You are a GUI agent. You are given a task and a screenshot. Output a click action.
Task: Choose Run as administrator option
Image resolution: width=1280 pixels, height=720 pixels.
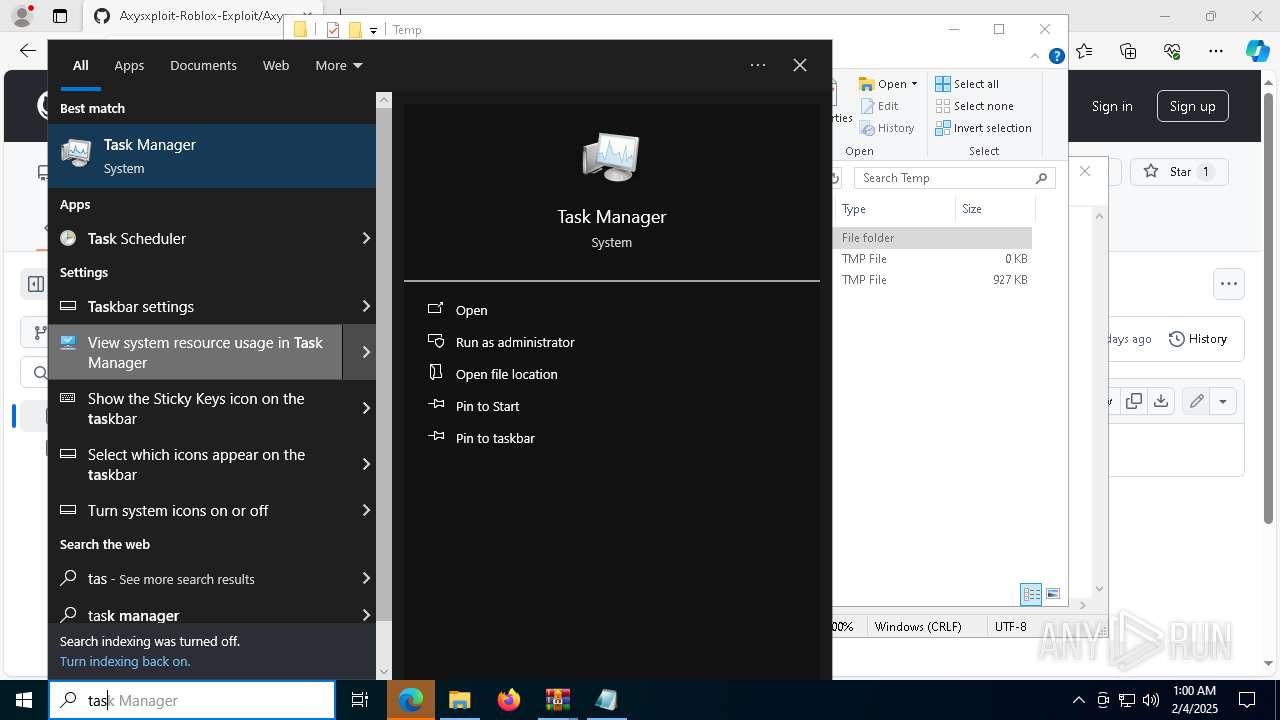click(515, 342)
